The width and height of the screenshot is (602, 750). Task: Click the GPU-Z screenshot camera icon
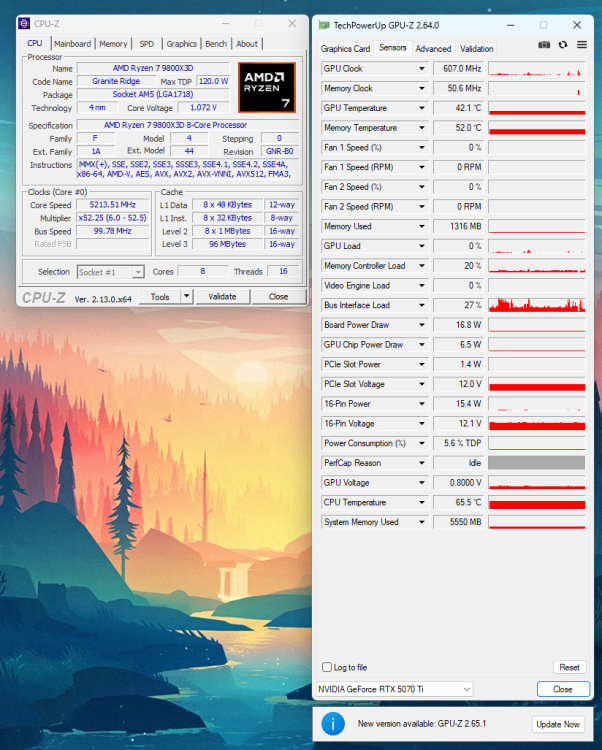(x=544, y=44)
